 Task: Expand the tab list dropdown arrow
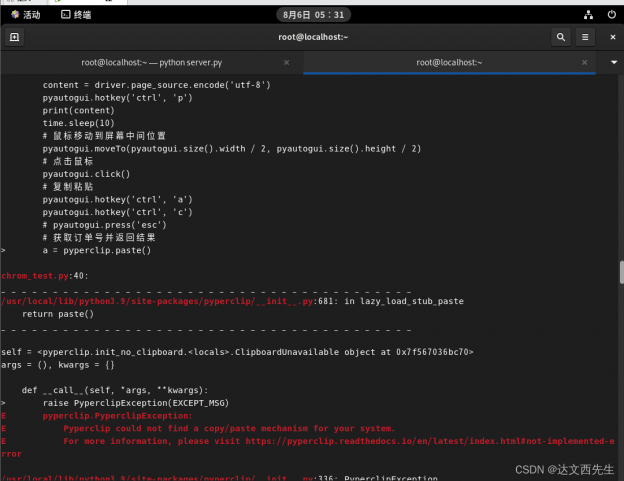[613, 62]
